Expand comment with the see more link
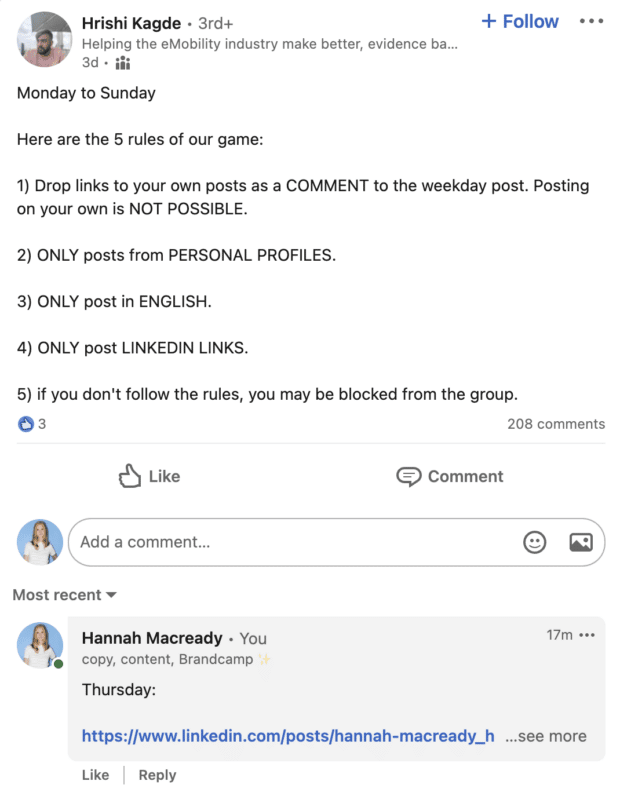This screenshot has width=620, height=803. (546, 736)
